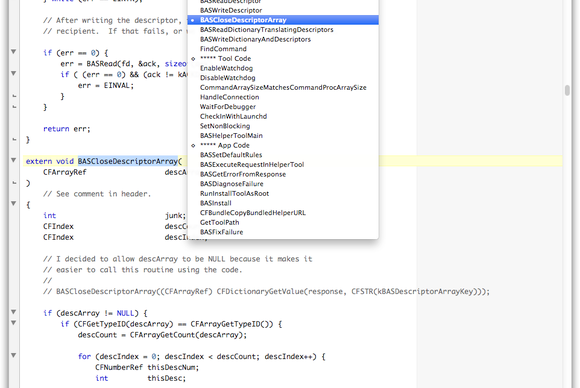
Task: Click the 'CFArrayRef' parameter type in the declaration
Action: pyautogui.click(x=65, y=172)
